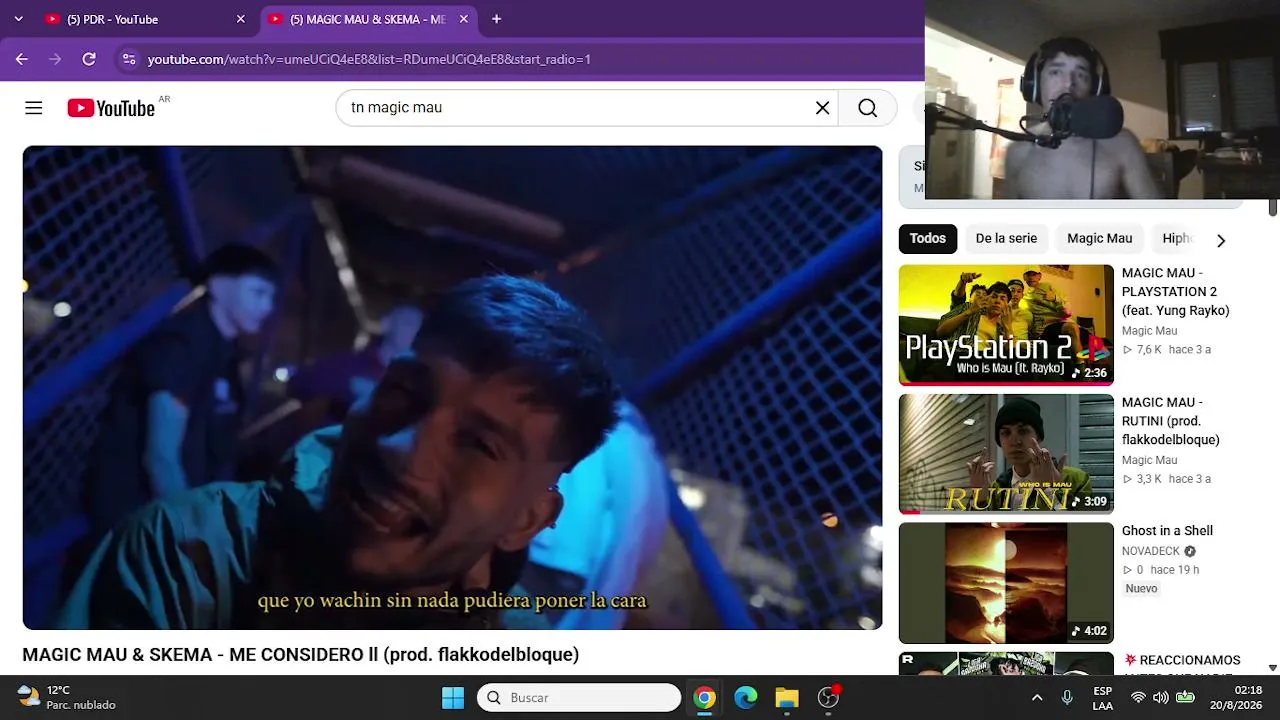The height and width of the screenshot is (720, 1280).
Task: Filter suggestions by the Magic Mau chip
Action: tap(1099, 238)
